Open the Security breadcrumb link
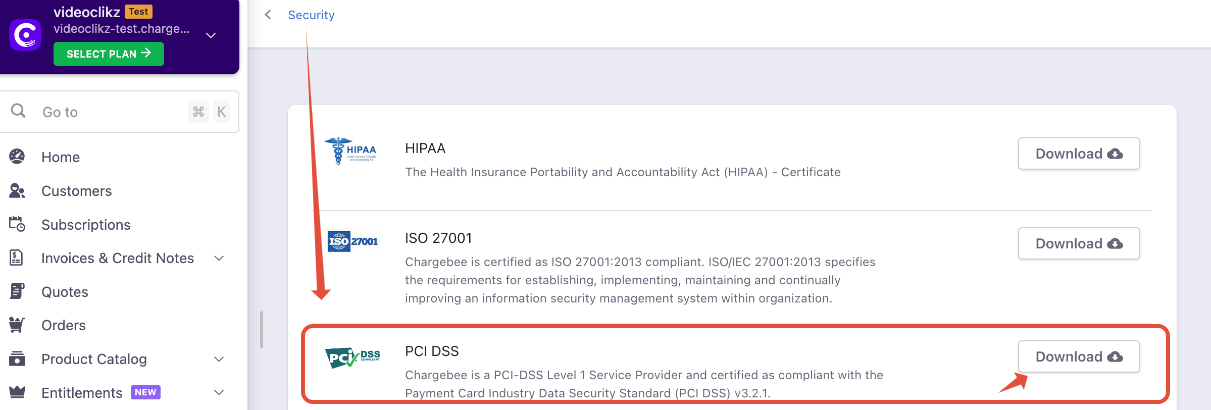The width and height of the screenshot is (1211, 410). point(311,15)
